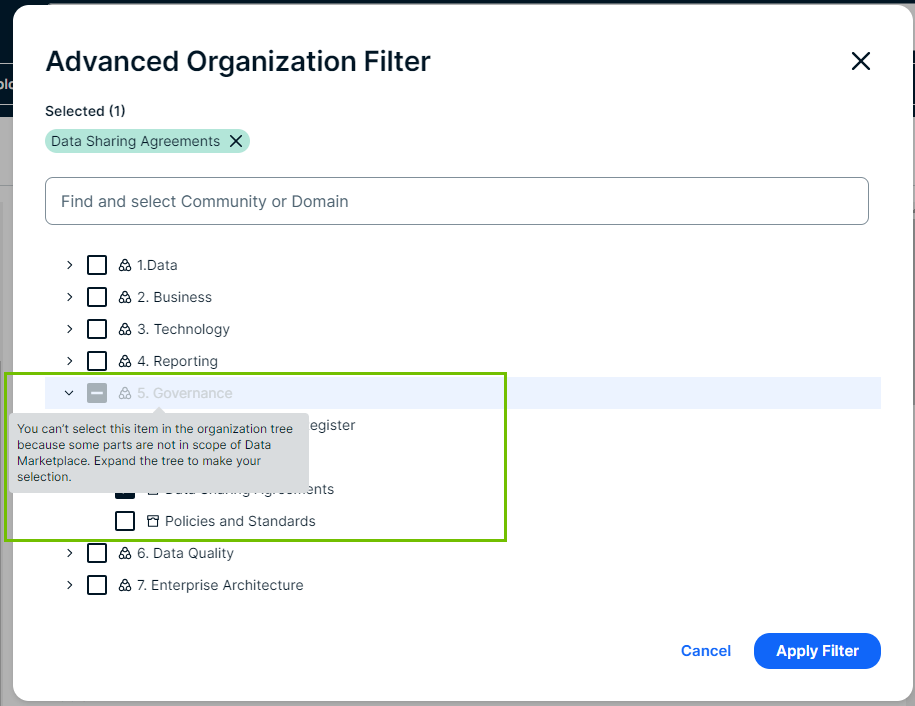
Task: Select the 4. Reporting tree item label
Action: coord(177,361)
